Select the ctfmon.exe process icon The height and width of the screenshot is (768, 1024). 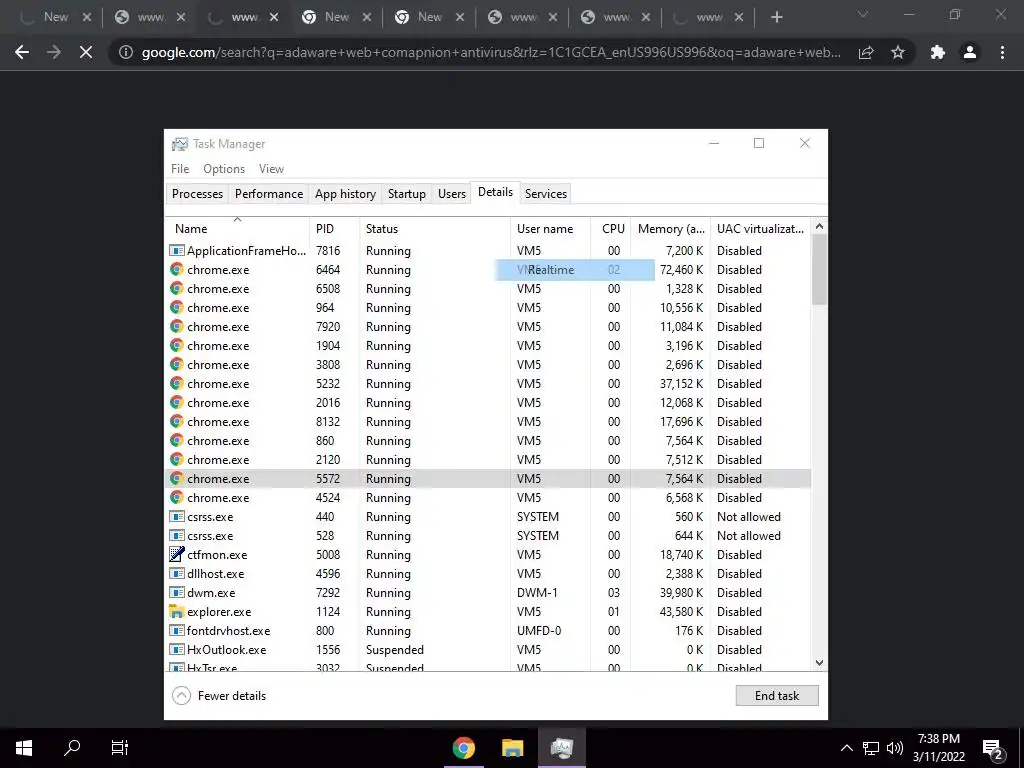pyautogui.click(x=176, y=554)
